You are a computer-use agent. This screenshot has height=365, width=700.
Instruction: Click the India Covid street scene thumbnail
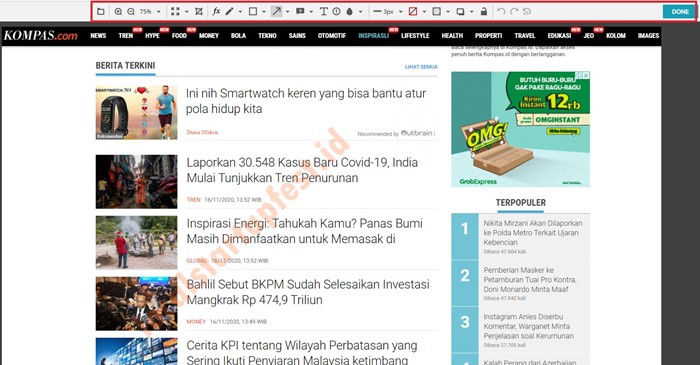136,182
